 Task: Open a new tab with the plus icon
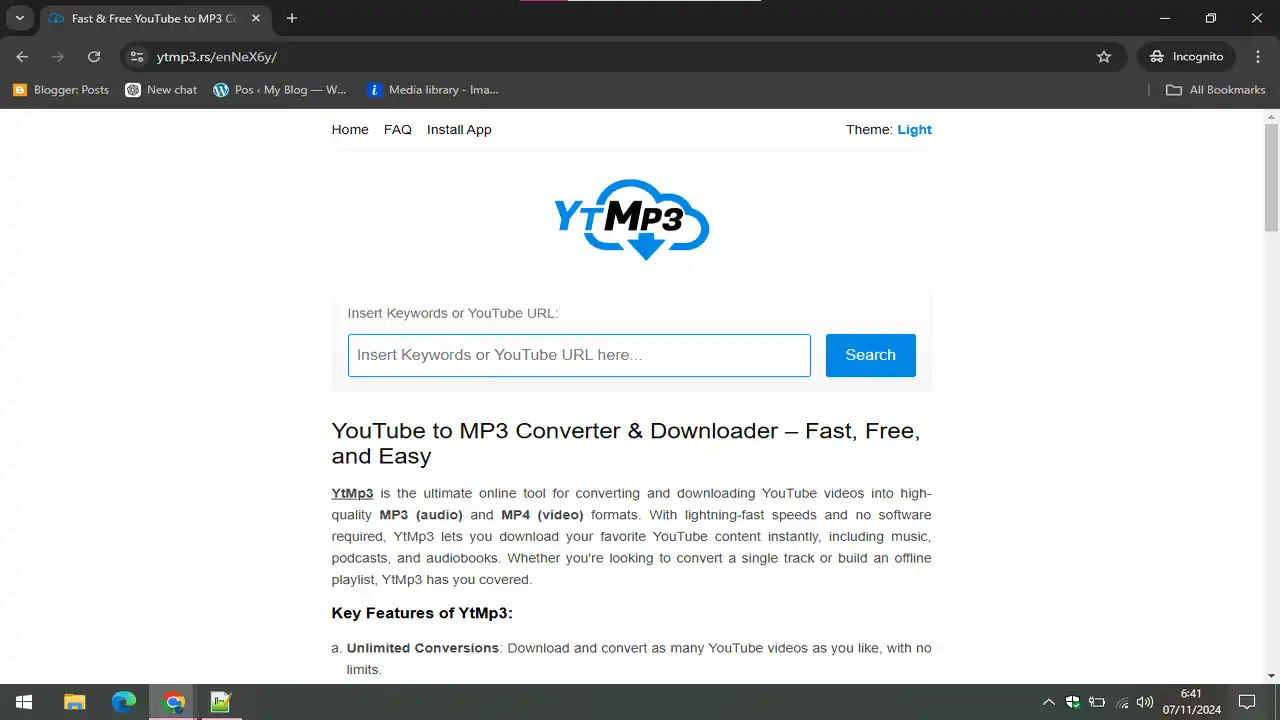coord(292,18)
